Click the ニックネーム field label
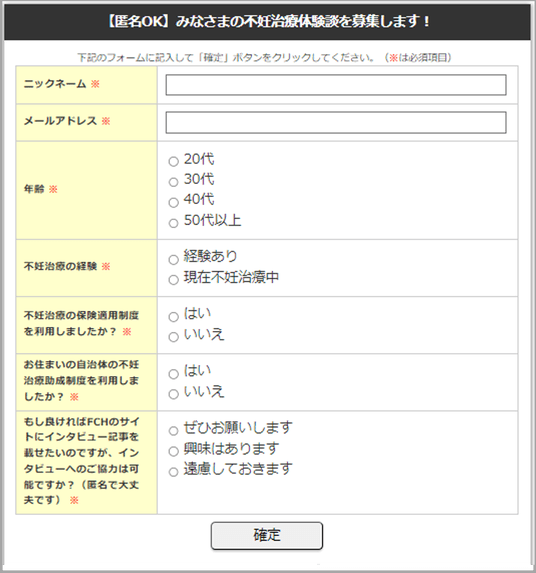This screenshot has width=536, height=573. coord(55,84)
